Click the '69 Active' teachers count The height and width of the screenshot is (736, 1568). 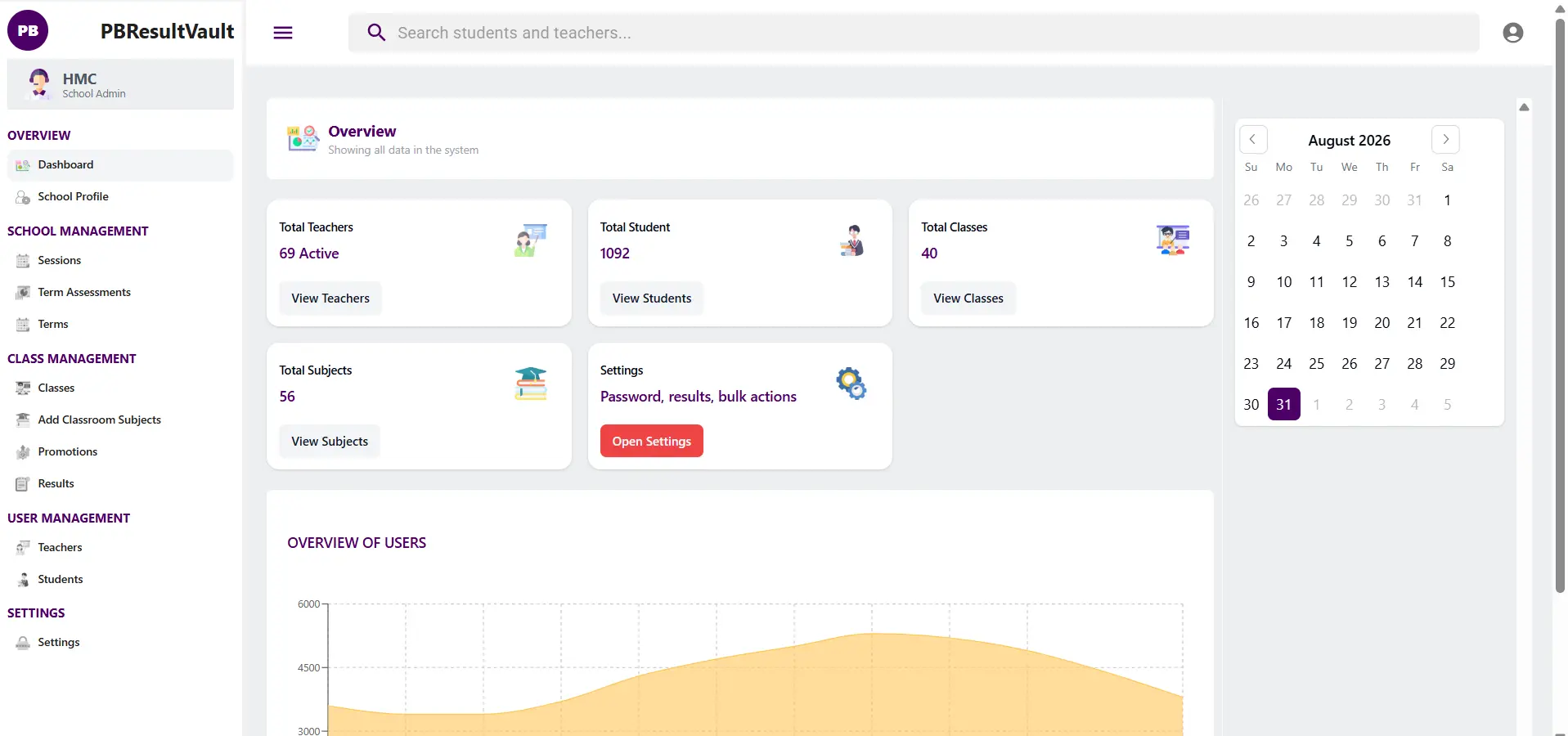(x=309, y=254)
